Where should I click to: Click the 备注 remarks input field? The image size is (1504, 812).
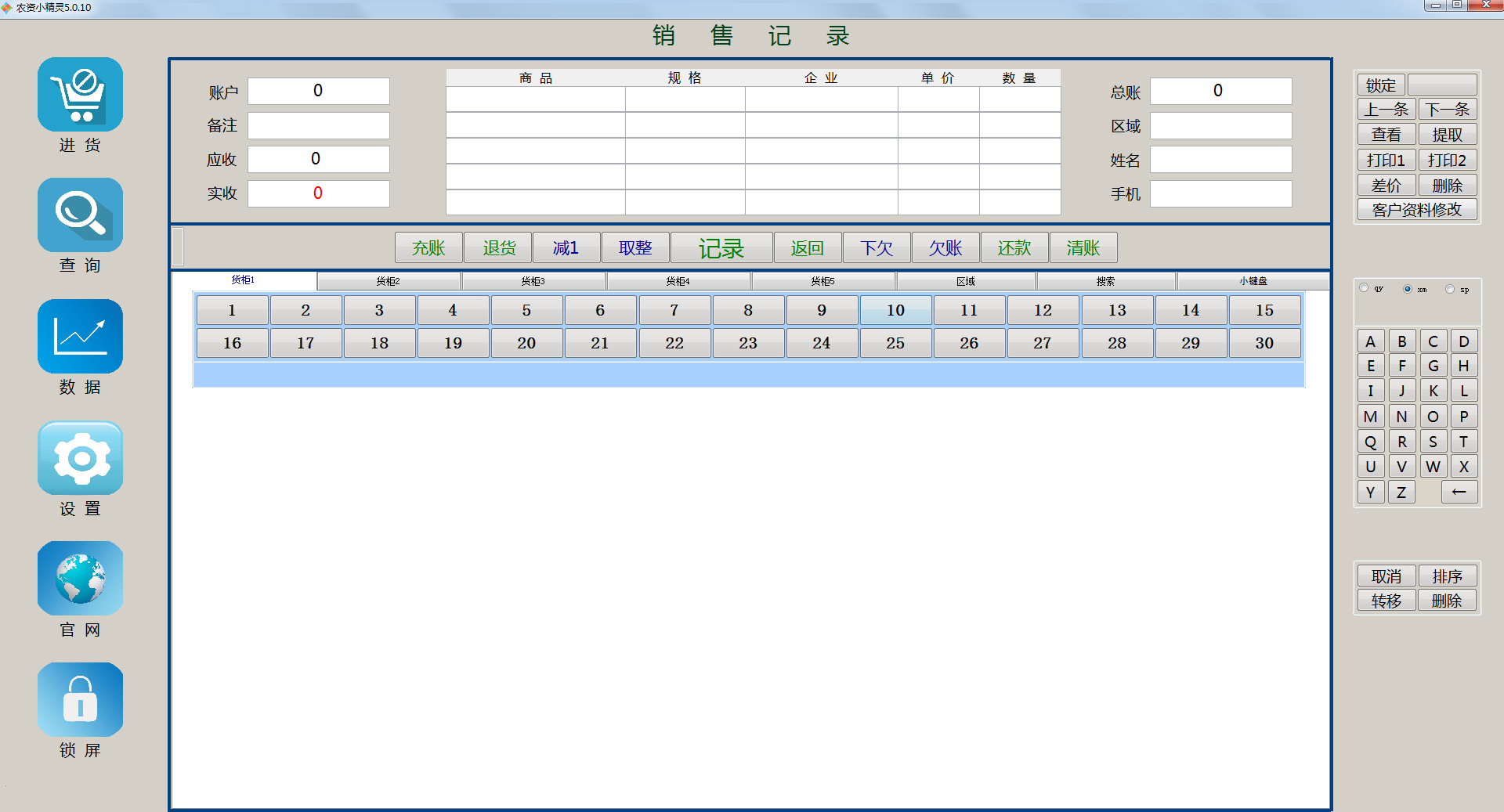[x=319, y=125]
